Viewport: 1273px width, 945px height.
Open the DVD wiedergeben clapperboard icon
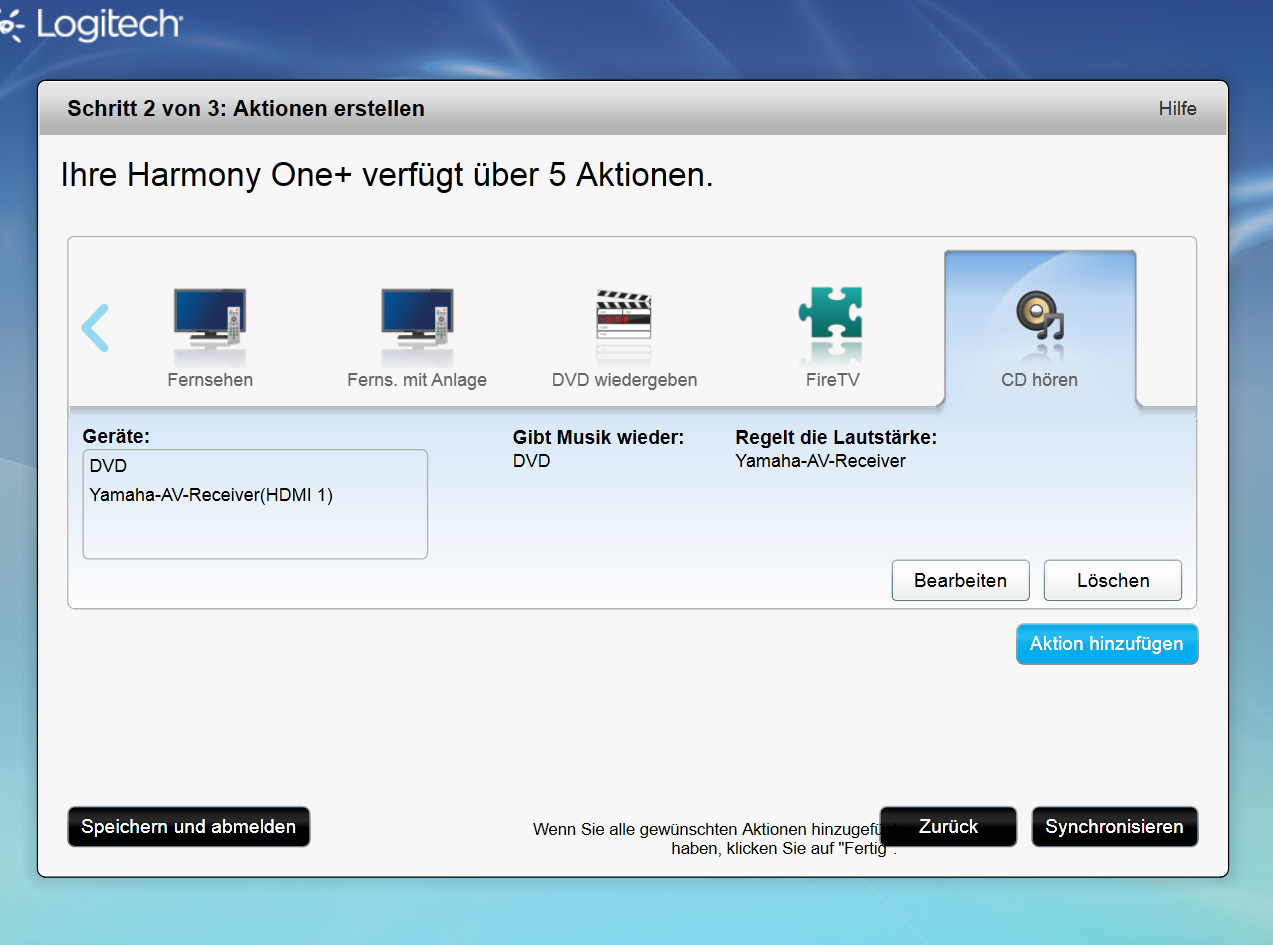point(624,318)
